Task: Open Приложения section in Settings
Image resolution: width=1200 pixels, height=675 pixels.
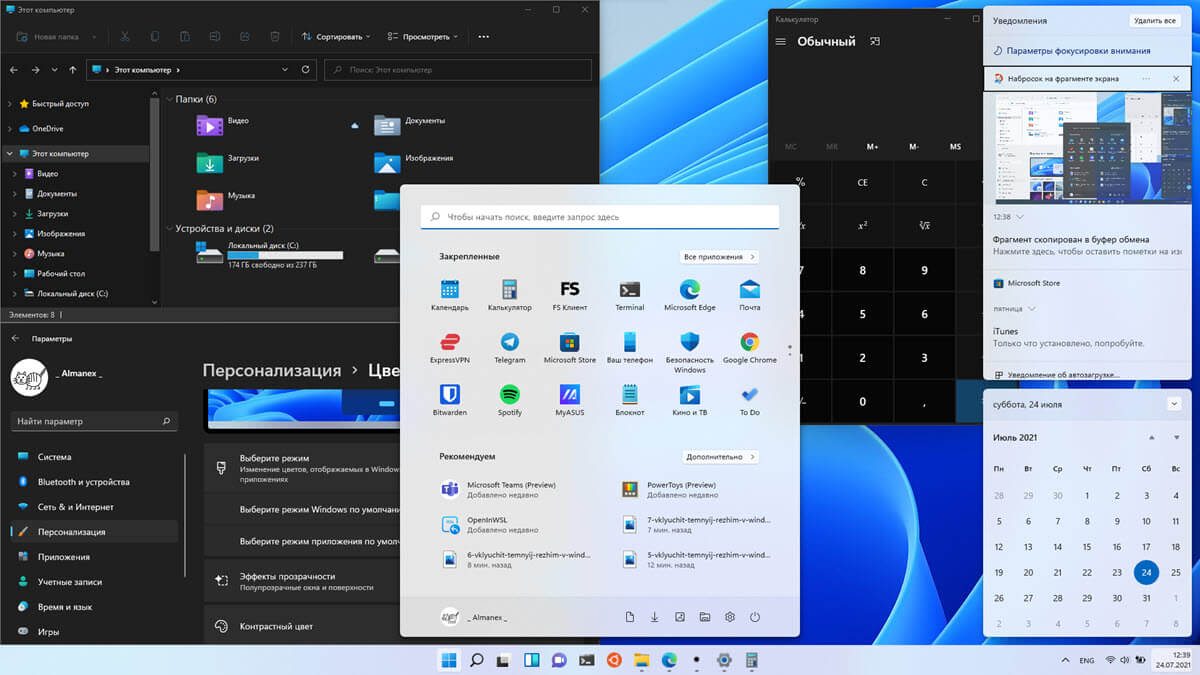Action: coord(94,557)
